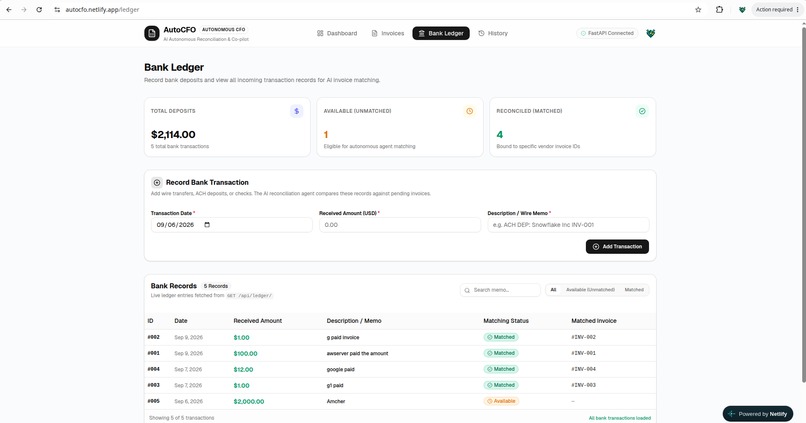The image size is (806, 423).
Task: Click the checkmark icon on Reconciled card
Action: coord(642,111)
